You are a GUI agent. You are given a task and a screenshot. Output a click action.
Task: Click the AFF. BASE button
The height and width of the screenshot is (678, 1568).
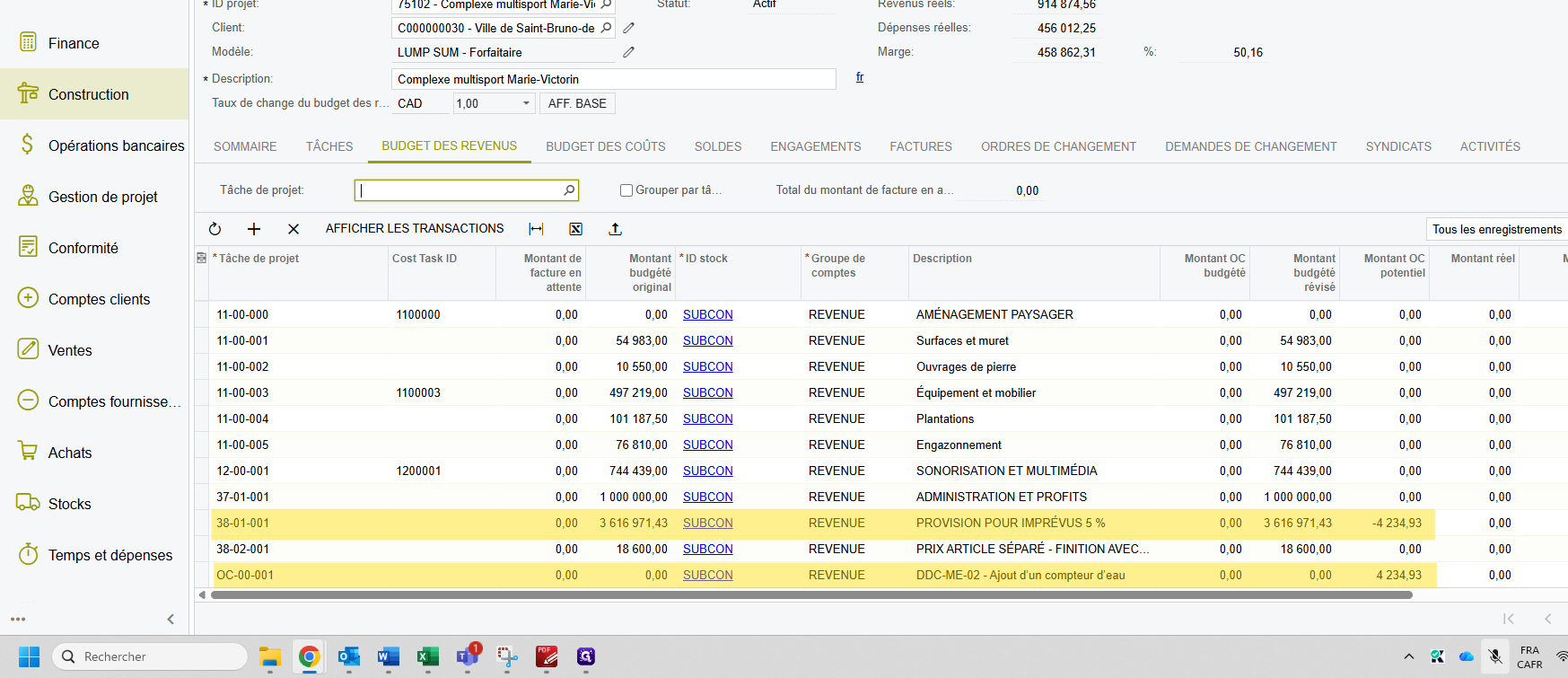(577, 103)
